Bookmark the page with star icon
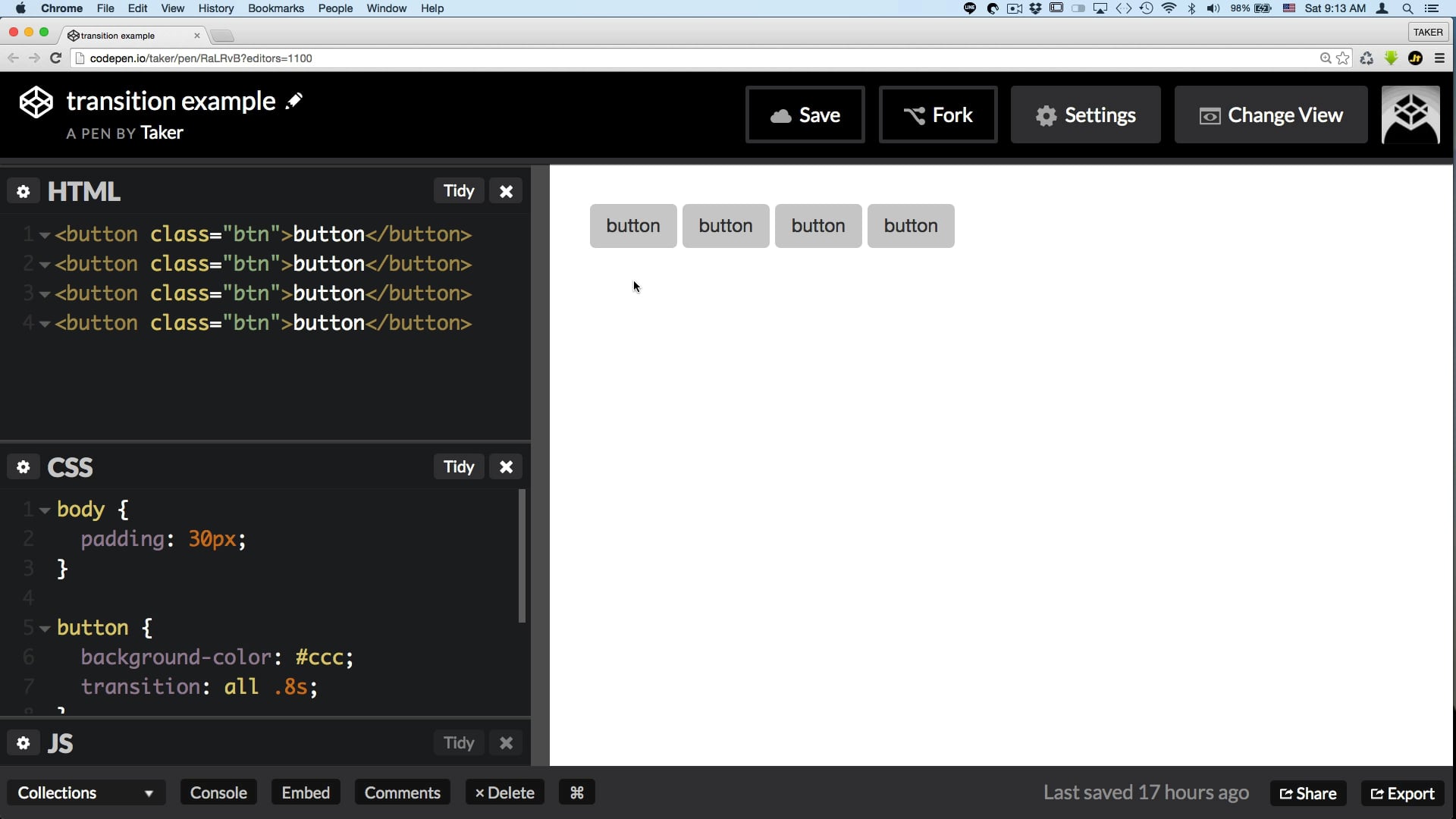The height and width of the screenshot is (819, 1456). coord(1343,58)
